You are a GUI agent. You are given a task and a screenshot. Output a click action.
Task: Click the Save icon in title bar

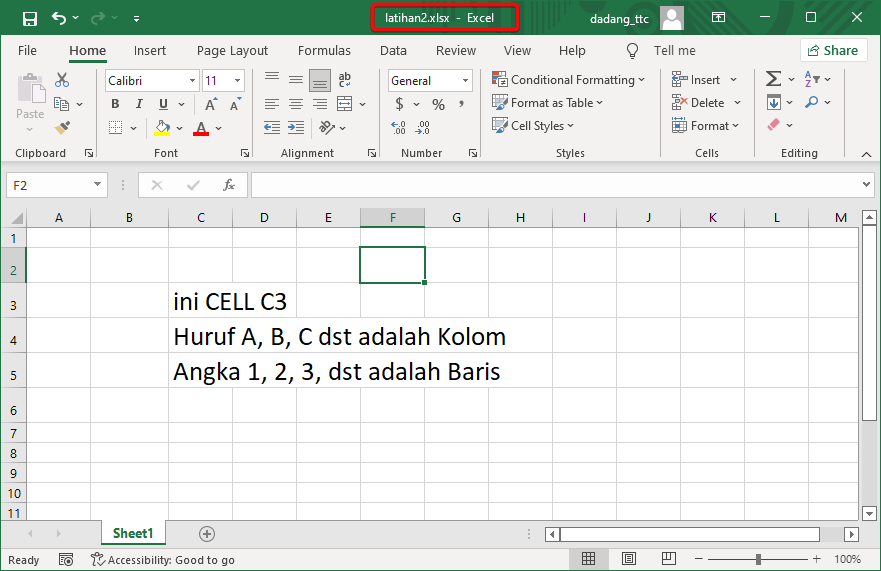(x=30, y=19)
